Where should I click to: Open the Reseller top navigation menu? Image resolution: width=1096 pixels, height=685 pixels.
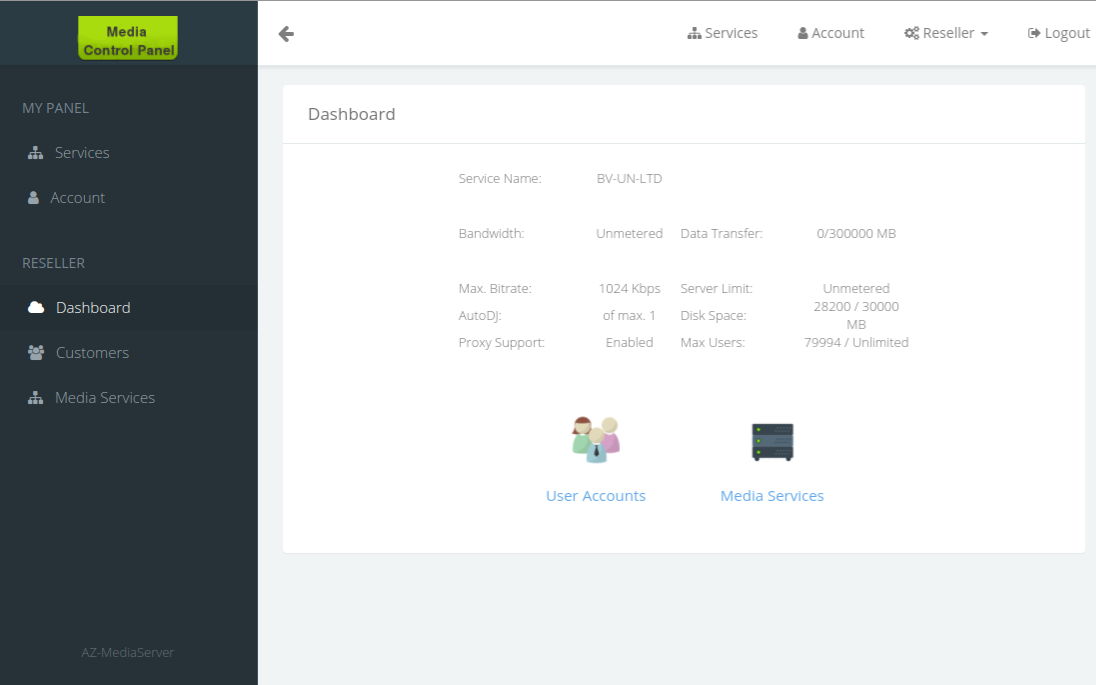pos(946,34)
